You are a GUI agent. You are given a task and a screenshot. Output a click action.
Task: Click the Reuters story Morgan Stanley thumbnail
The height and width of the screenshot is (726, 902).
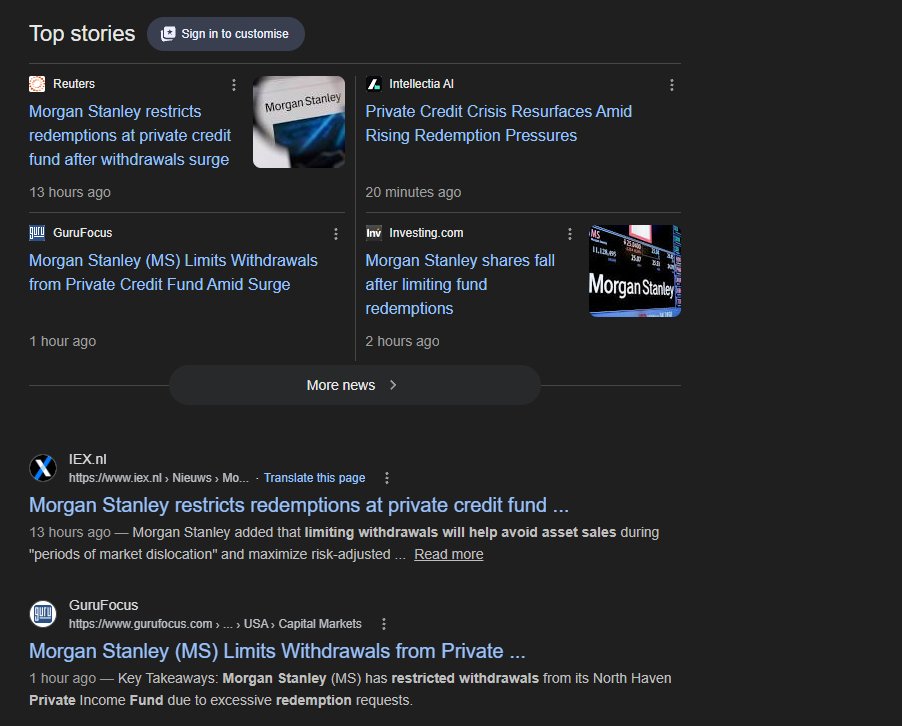(299, 122)
